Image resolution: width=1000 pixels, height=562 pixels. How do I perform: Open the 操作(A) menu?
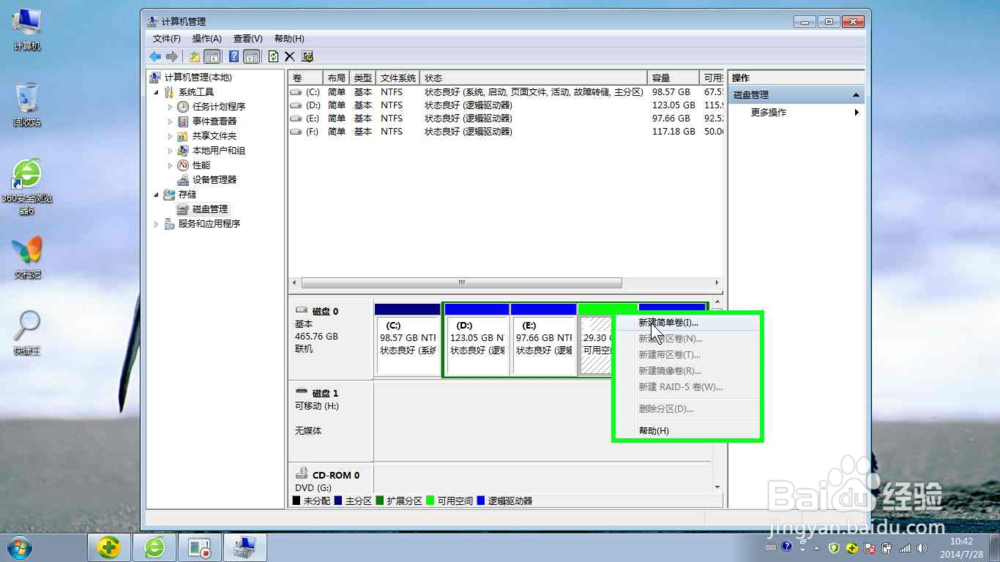(x=207, y=39)
